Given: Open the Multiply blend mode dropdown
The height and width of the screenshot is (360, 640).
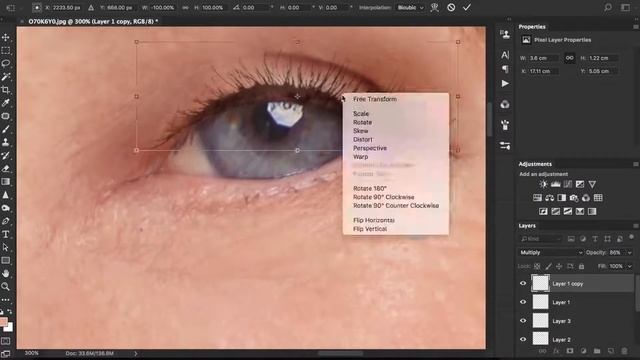Looking at the screenshot, I should tap(551, 253).
